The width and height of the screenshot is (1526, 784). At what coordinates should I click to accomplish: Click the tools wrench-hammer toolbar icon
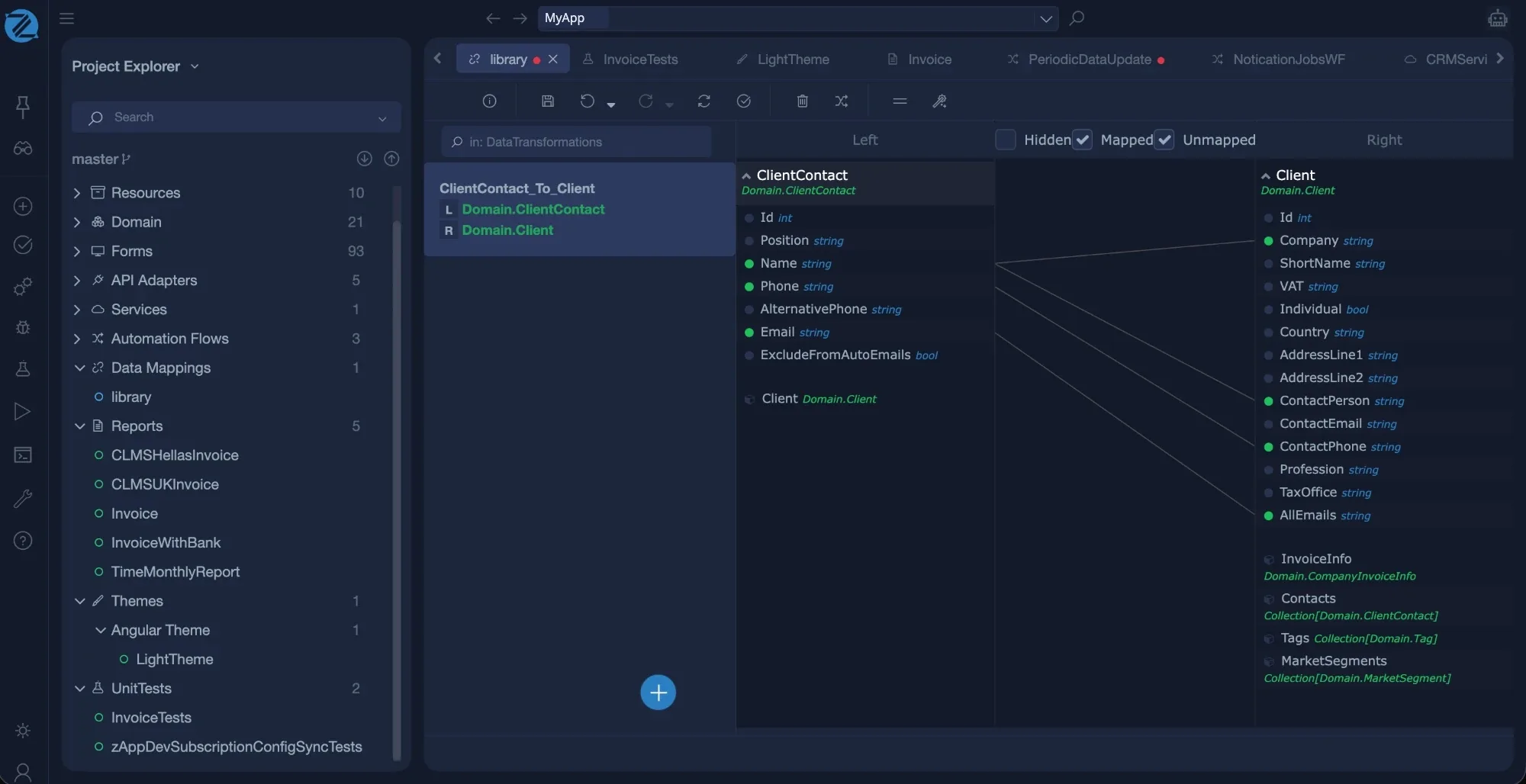(x=939, y=101)
